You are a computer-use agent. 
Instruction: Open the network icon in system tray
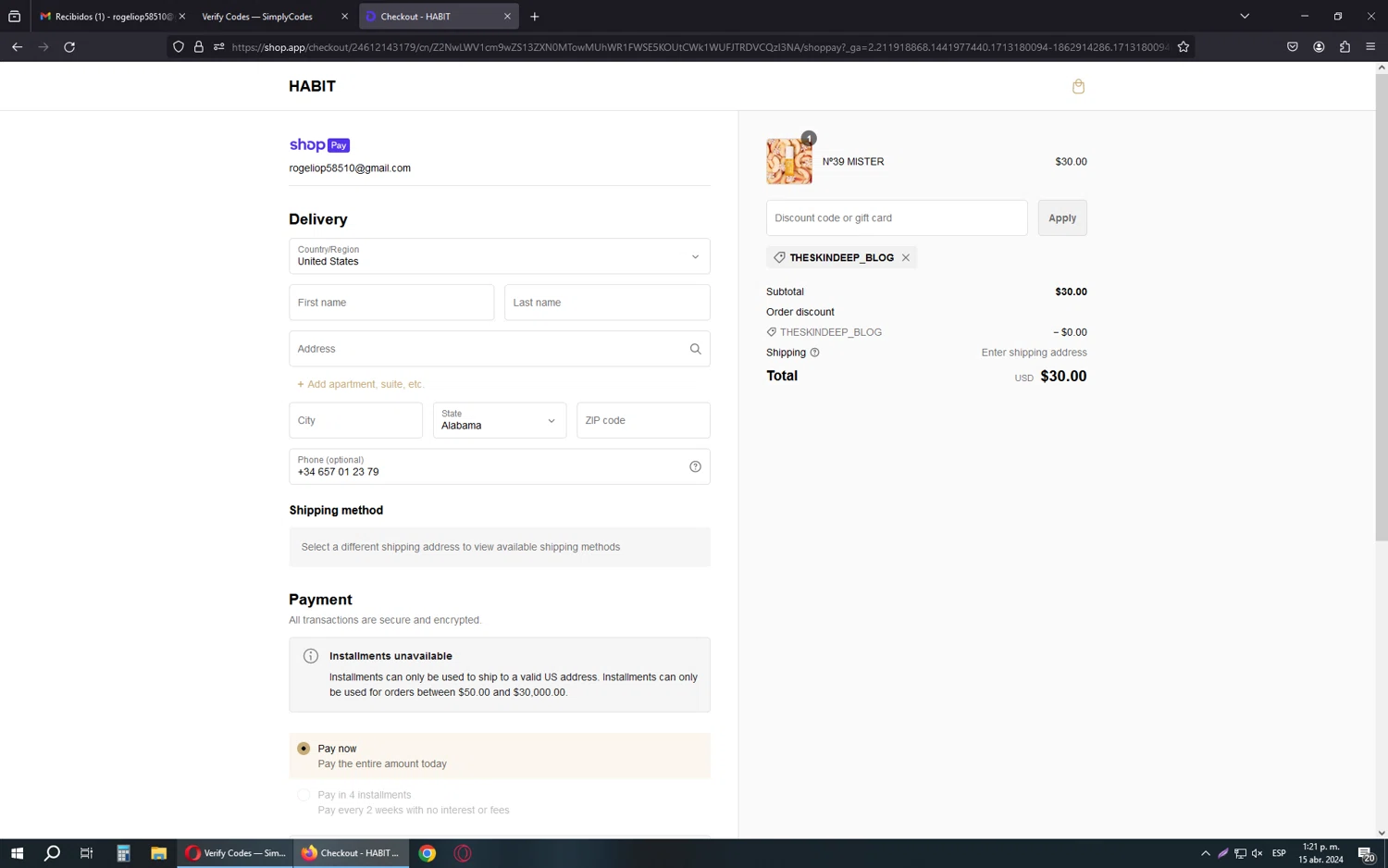pyautogui.click(x=1240, y=853)
